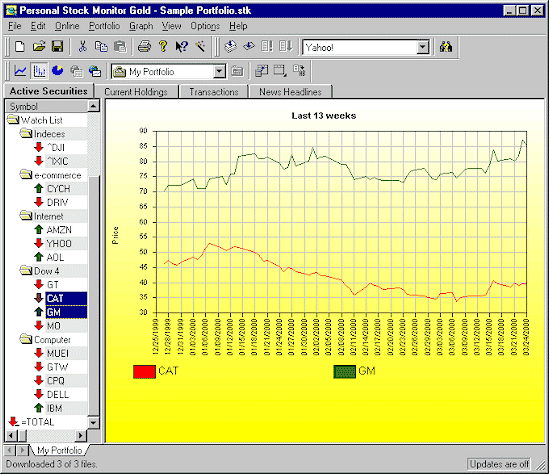Click the download quotes stack icon
This screenshot has height=475, width=550.
230,47
